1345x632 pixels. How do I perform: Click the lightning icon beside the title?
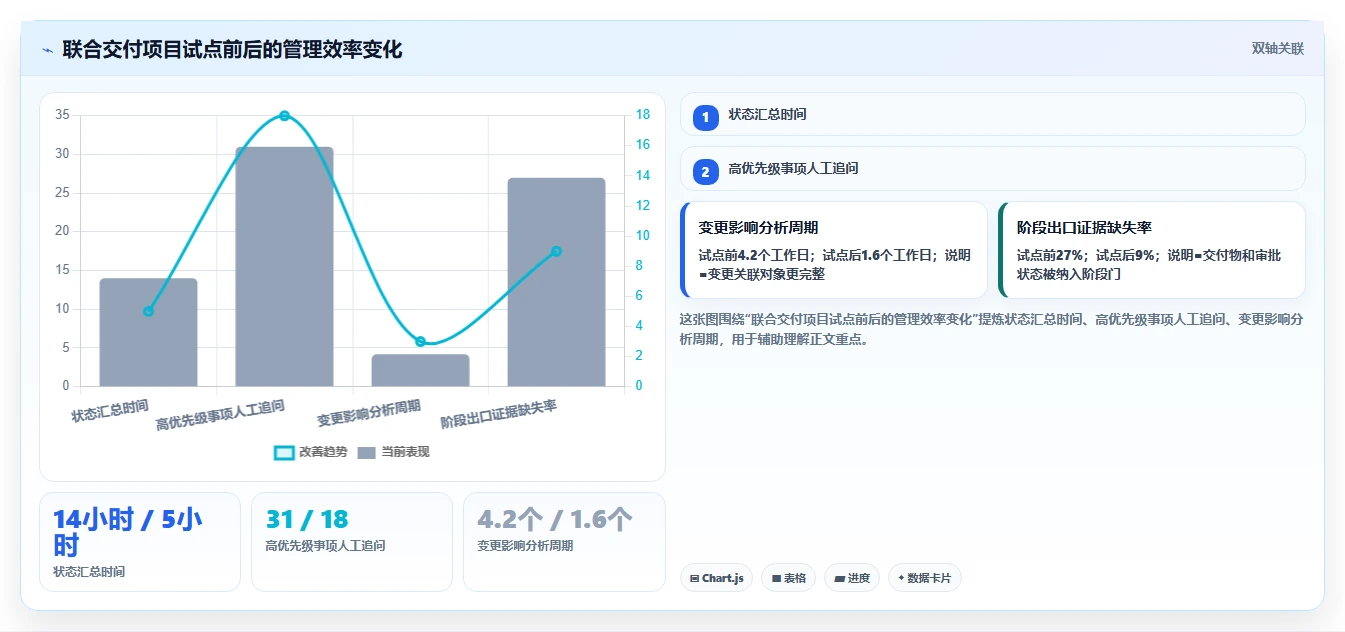(x=47, y=50)
